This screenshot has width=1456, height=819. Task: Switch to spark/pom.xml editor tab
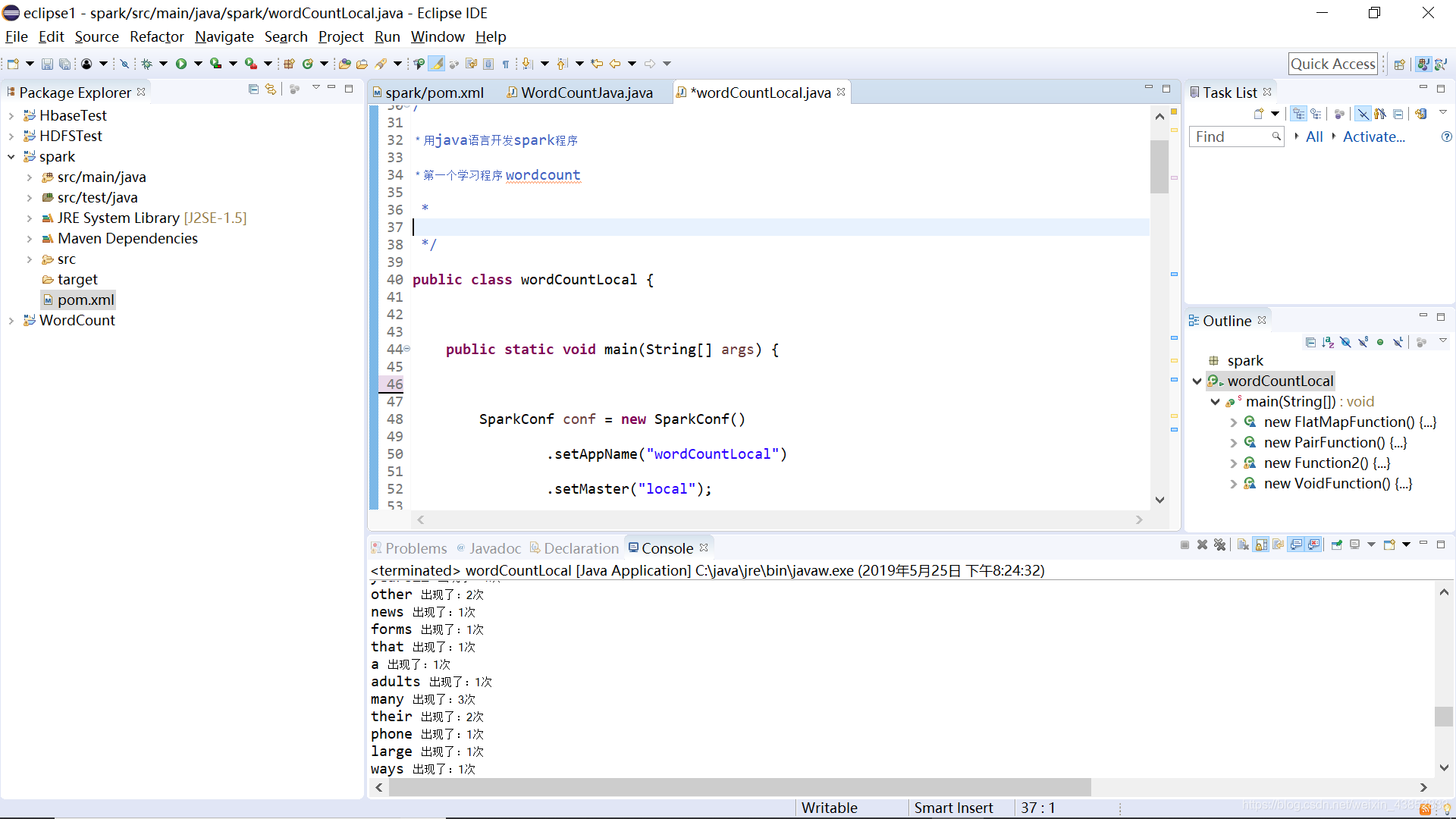428,93
